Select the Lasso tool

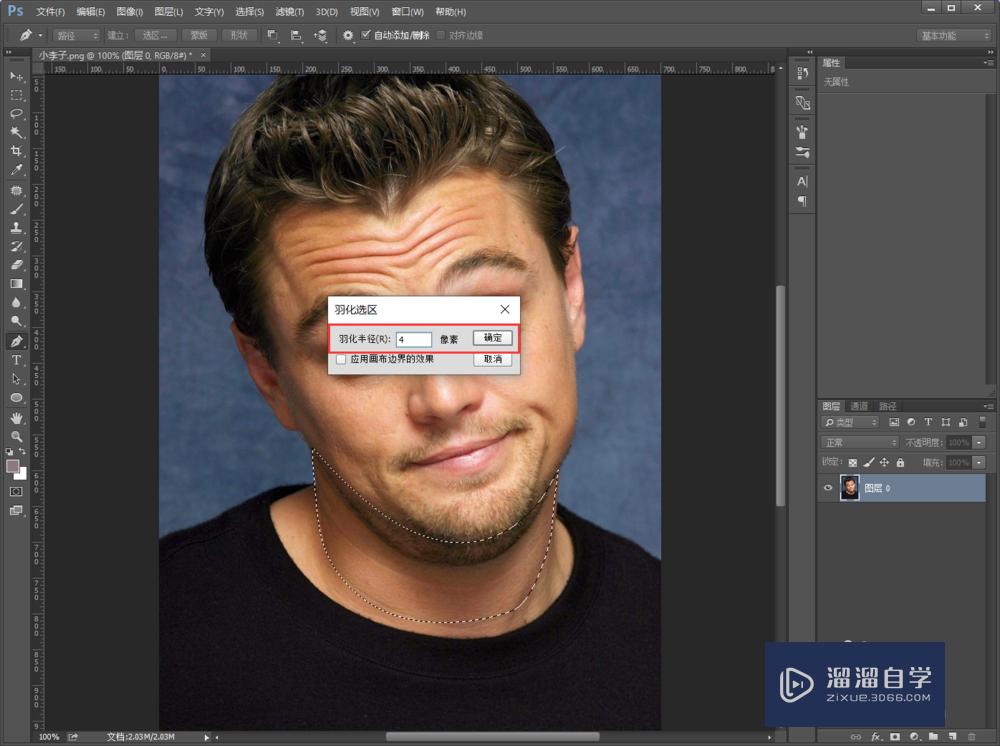coord(16,113)
